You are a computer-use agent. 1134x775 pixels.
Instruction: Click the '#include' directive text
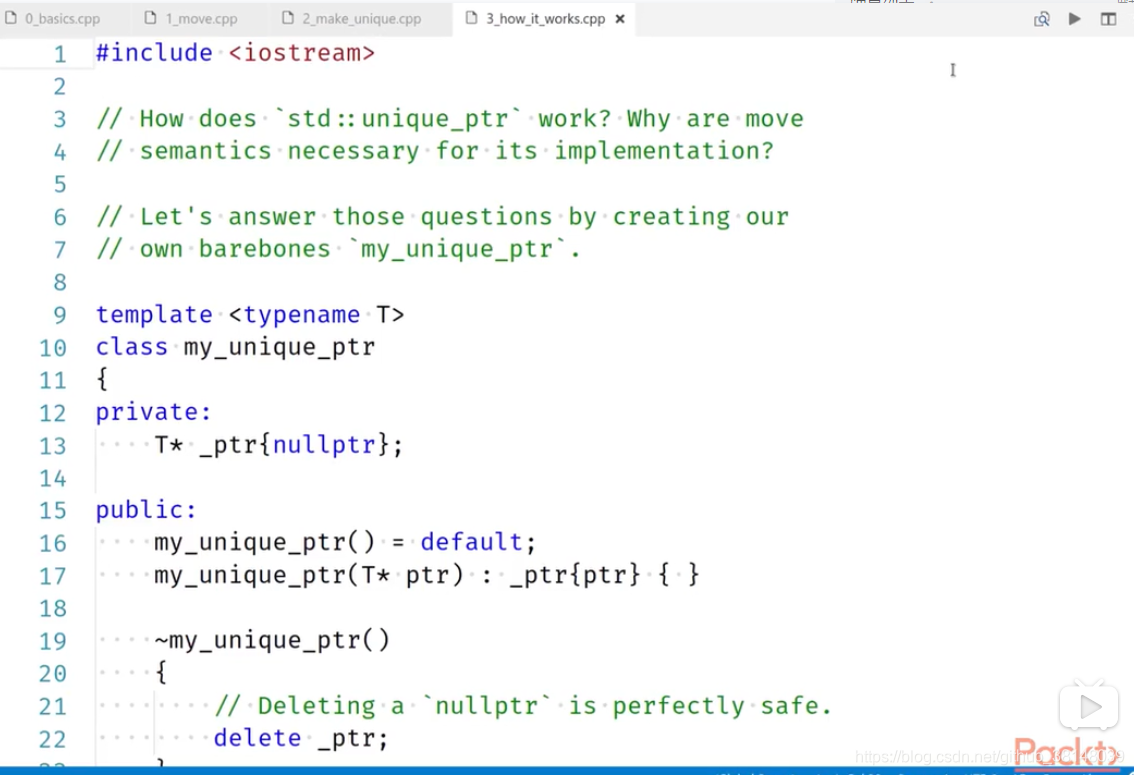tap(154, 53)
